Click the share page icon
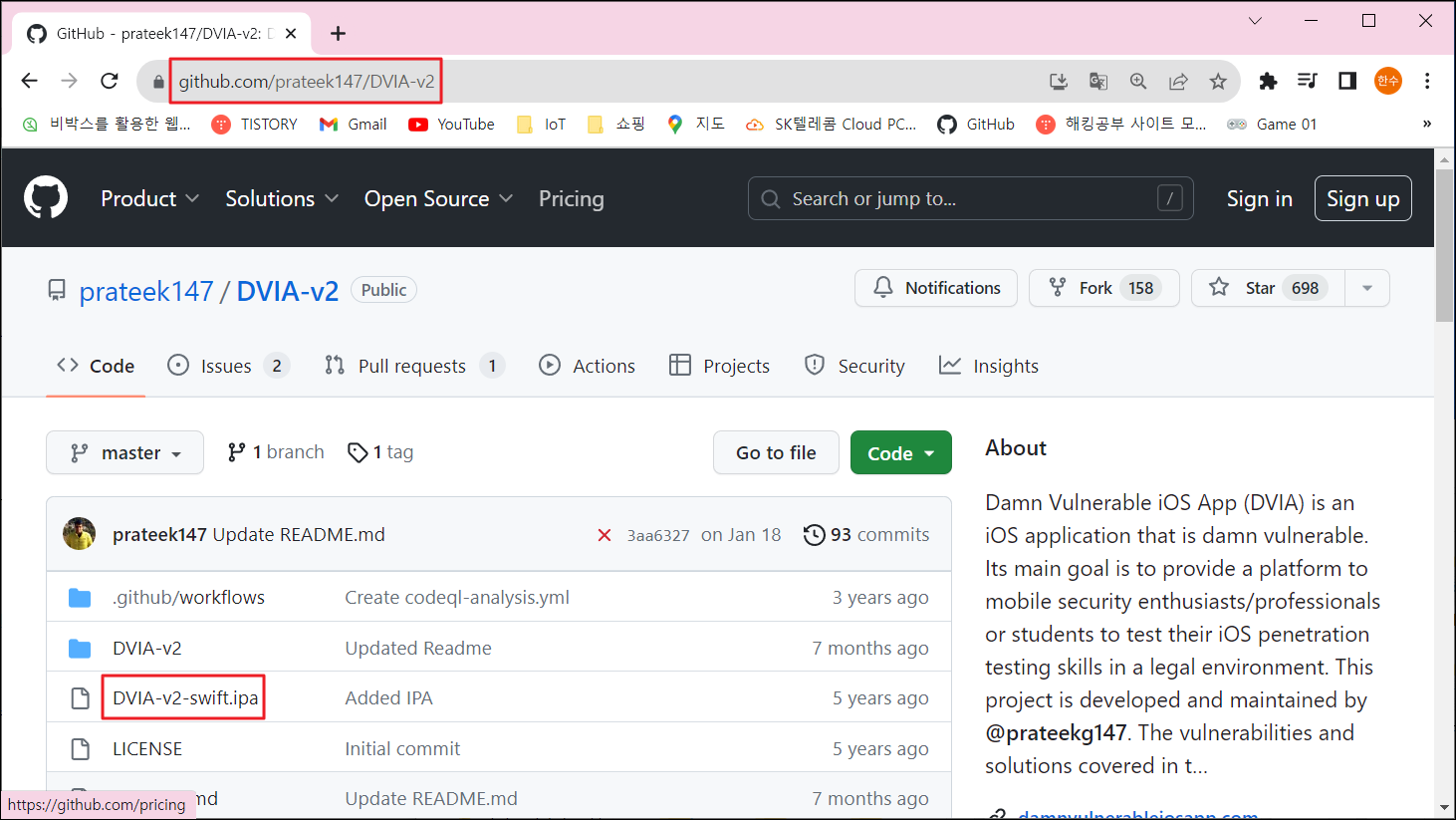The height and width of the screenshot is (820, 1456). (x=1178, y=82)
